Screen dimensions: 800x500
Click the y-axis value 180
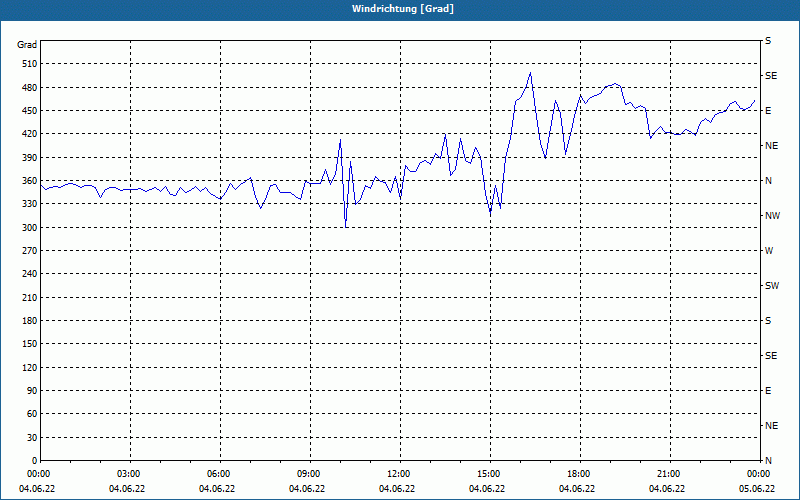pyautogui.click(x=30, y=321)
